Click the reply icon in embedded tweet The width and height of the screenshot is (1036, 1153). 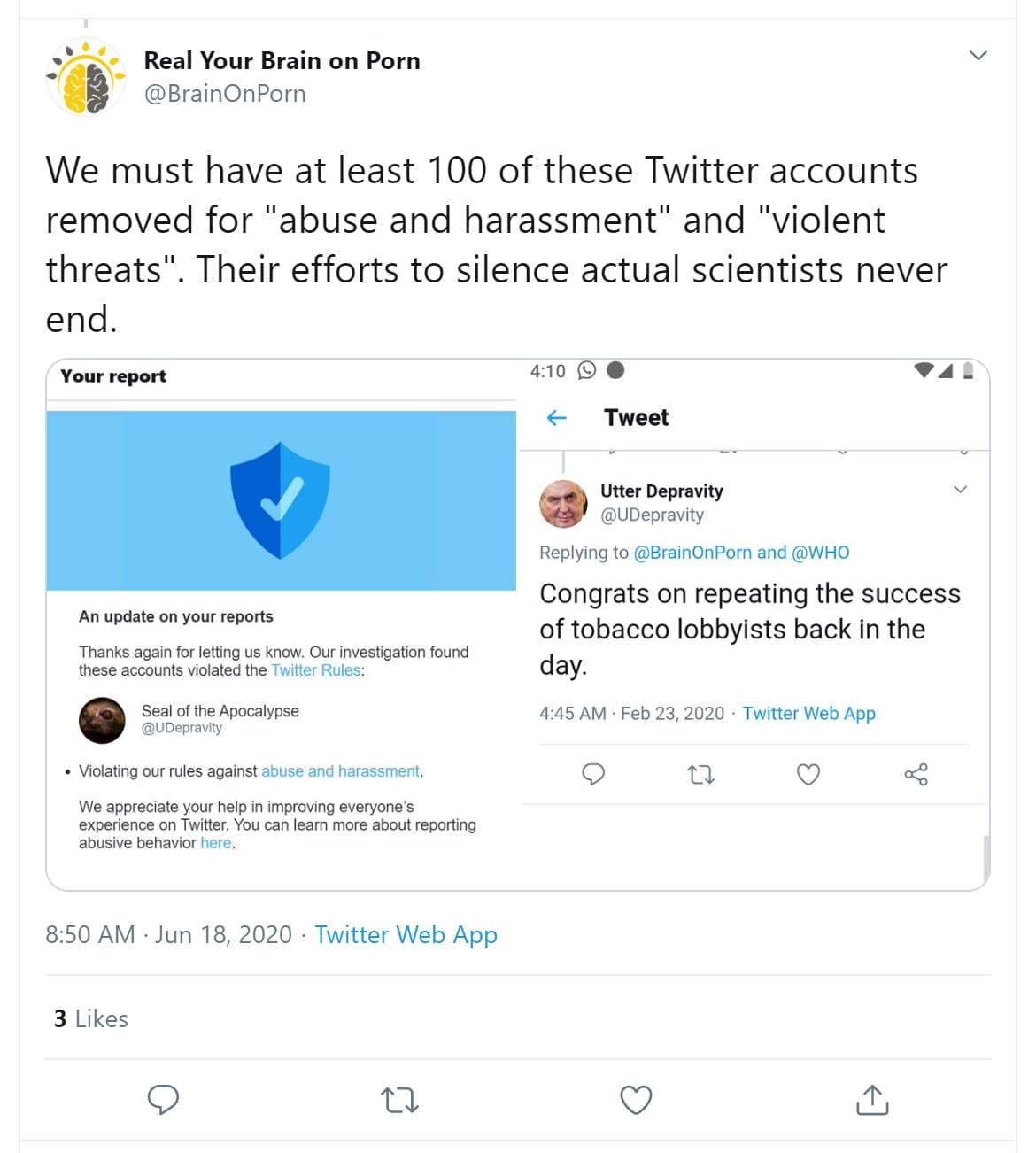tap(593, 775)
